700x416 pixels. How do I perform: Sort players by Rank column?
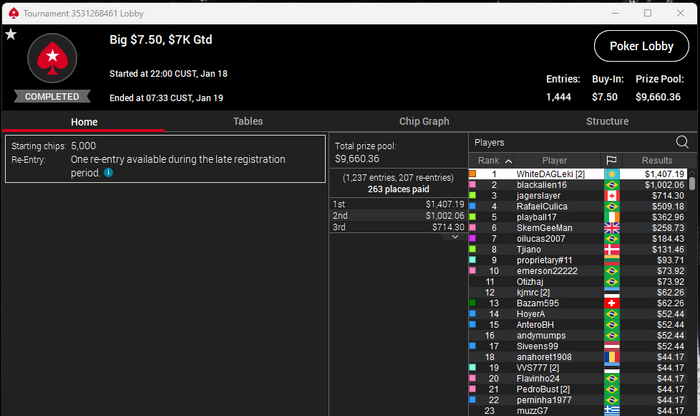pyautogui.click(x=491, y=160)
